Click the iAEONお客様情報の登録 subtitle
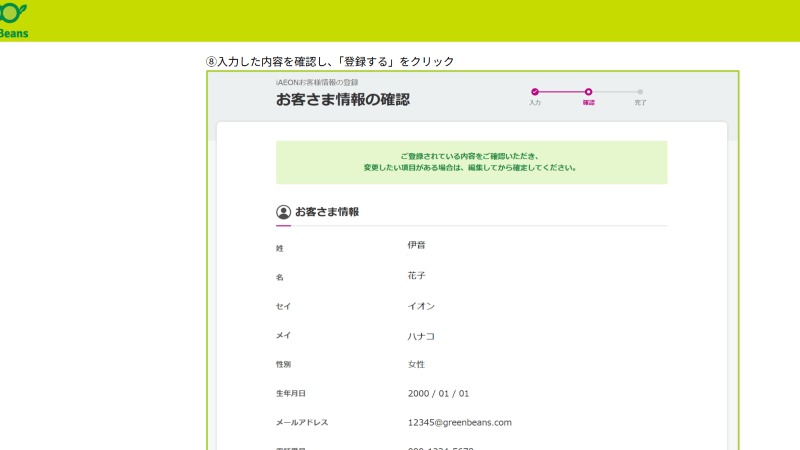Viewport: 800px width, 450px height. click(x=317, y=82)
